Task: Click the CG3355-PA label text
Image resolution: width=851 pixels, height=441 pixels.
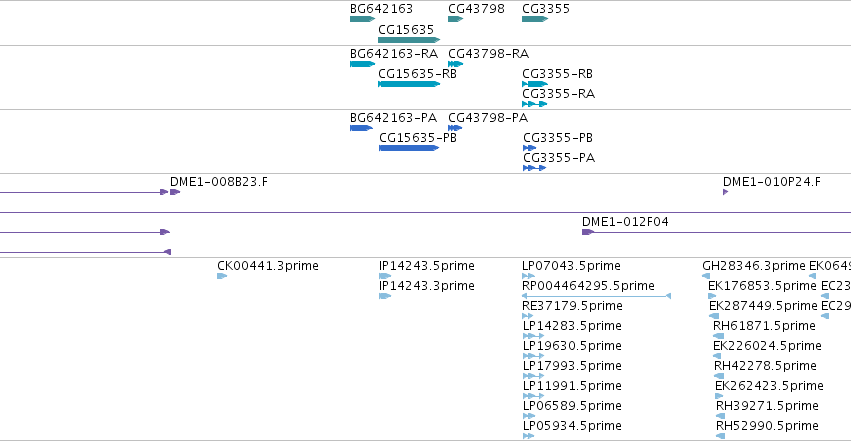Action: 559,158
